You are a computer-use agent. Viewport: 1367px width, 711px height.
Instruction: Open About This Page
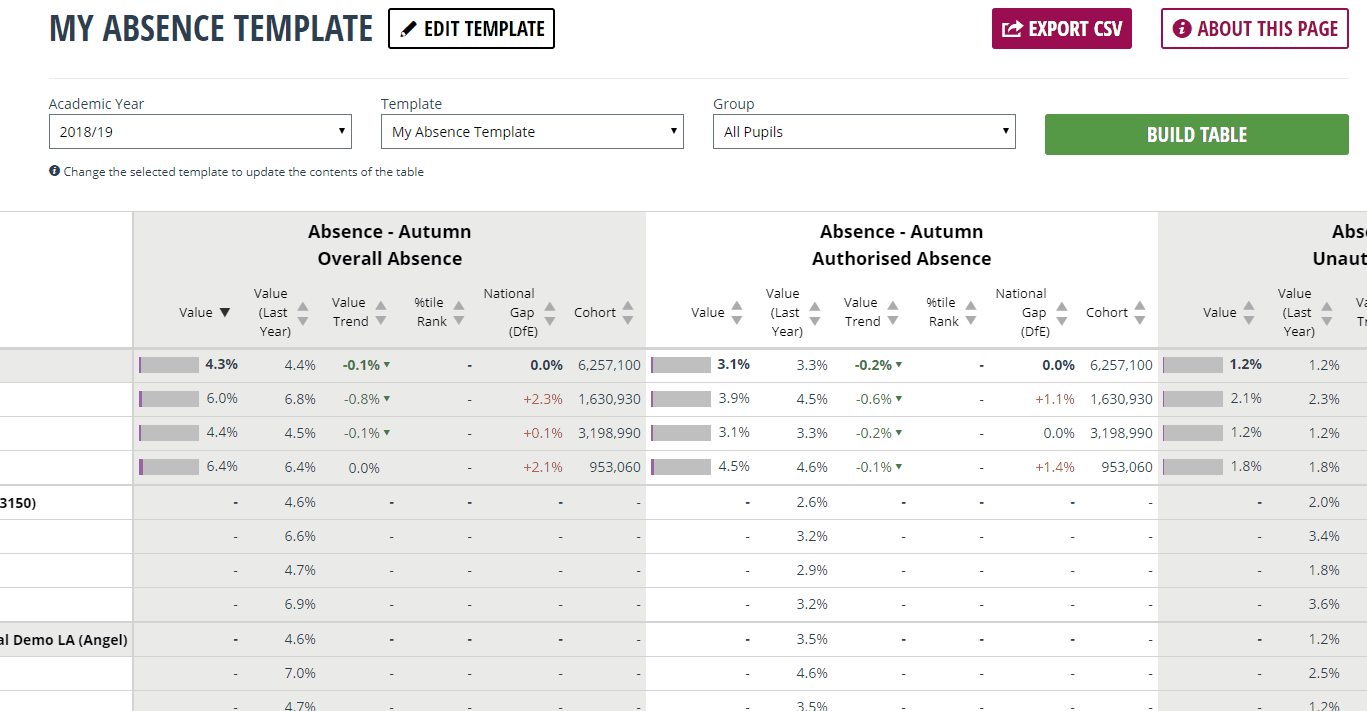(x=1255, y=29)
